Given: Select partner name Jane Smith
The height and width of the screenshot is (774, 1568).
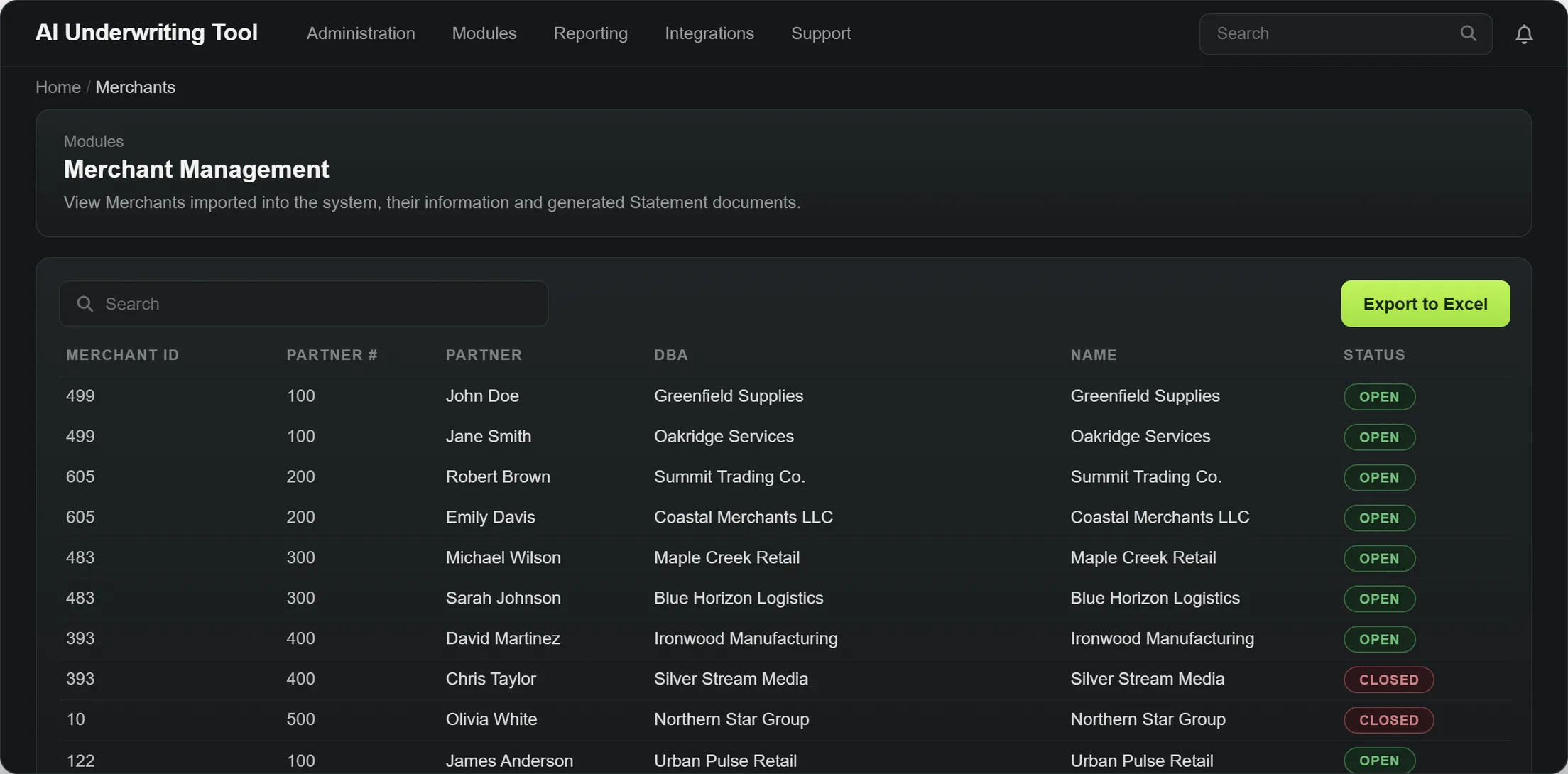Looking at the screenshot, I should click(489, 437).
